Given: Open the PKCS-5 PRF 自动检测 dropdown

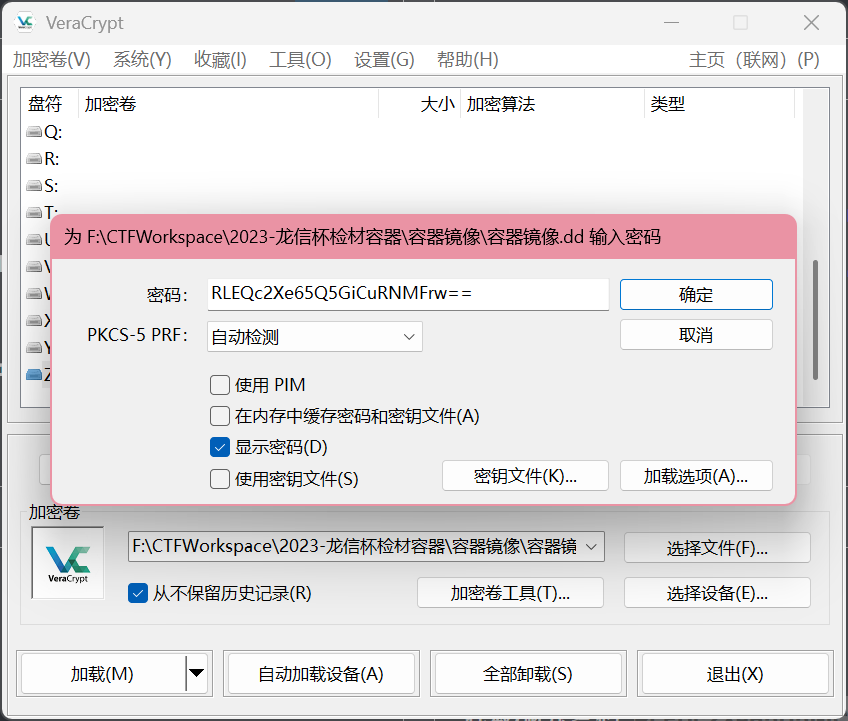Looking at the screenshot, I should coord(315,336).
